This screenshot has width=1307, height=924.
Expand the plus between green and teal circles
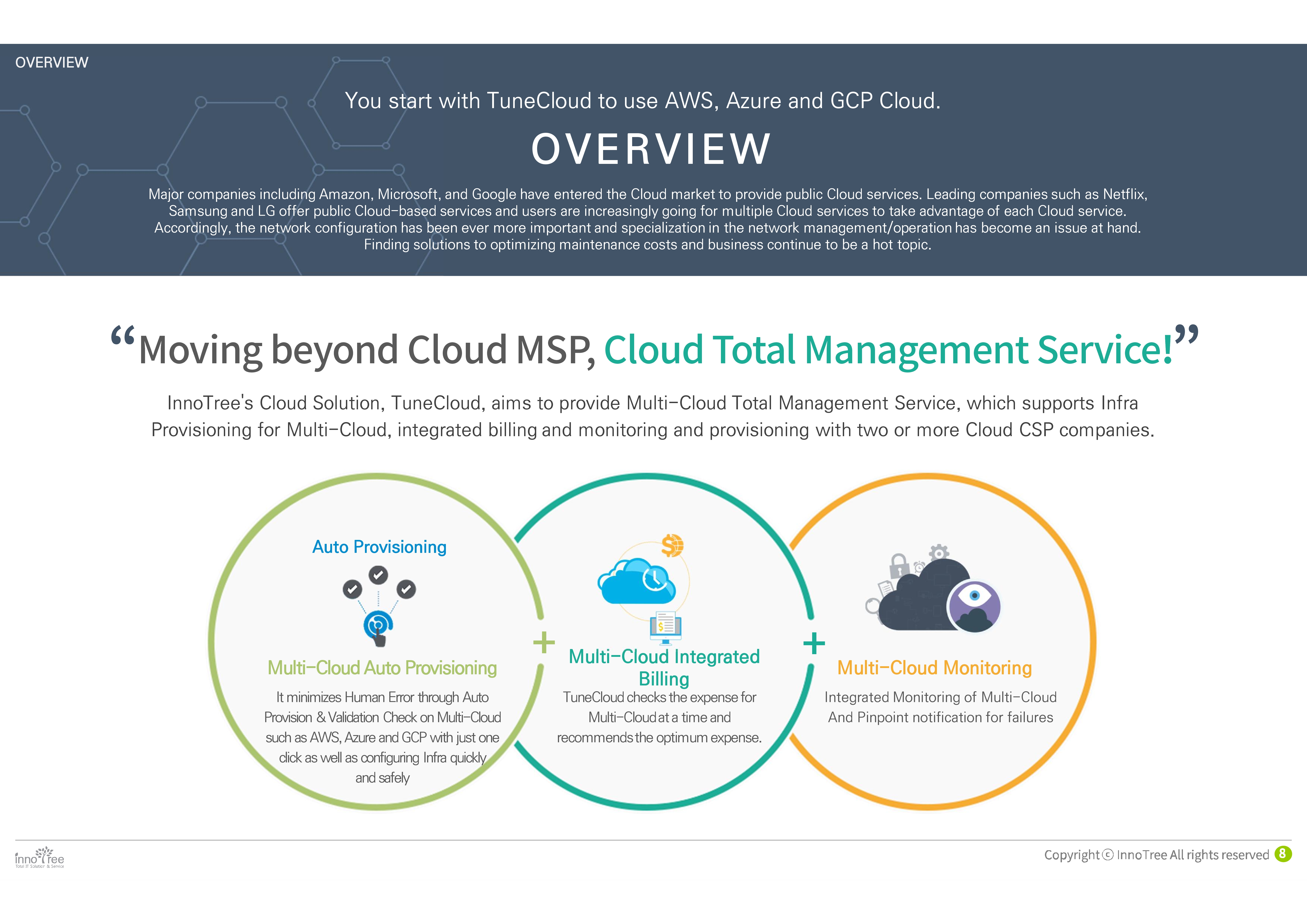click(545, 642)
